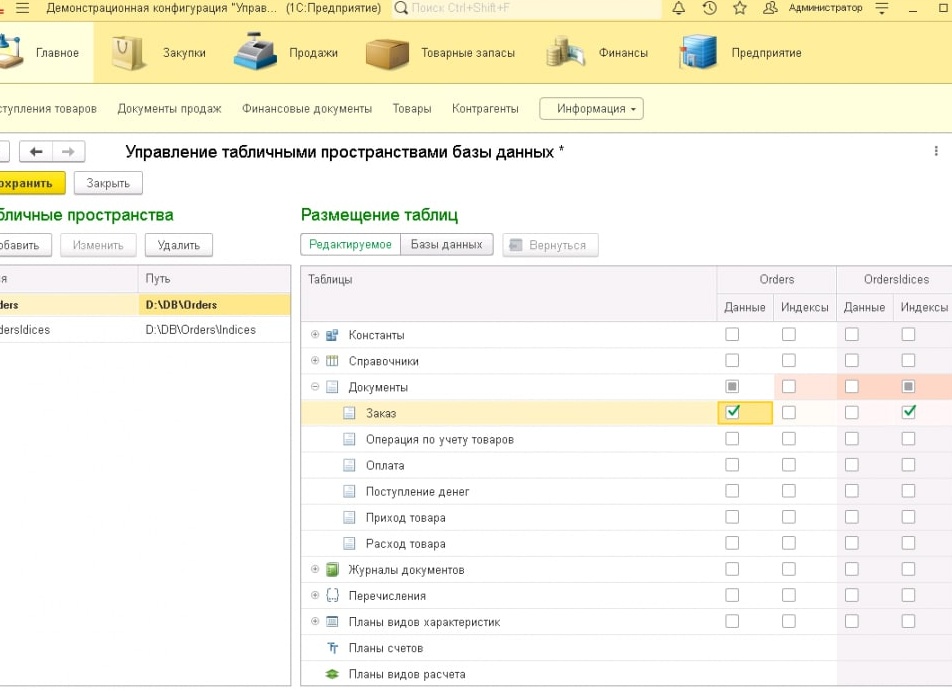
Task: Open Финансовые документы command
Action: [307, 109]
